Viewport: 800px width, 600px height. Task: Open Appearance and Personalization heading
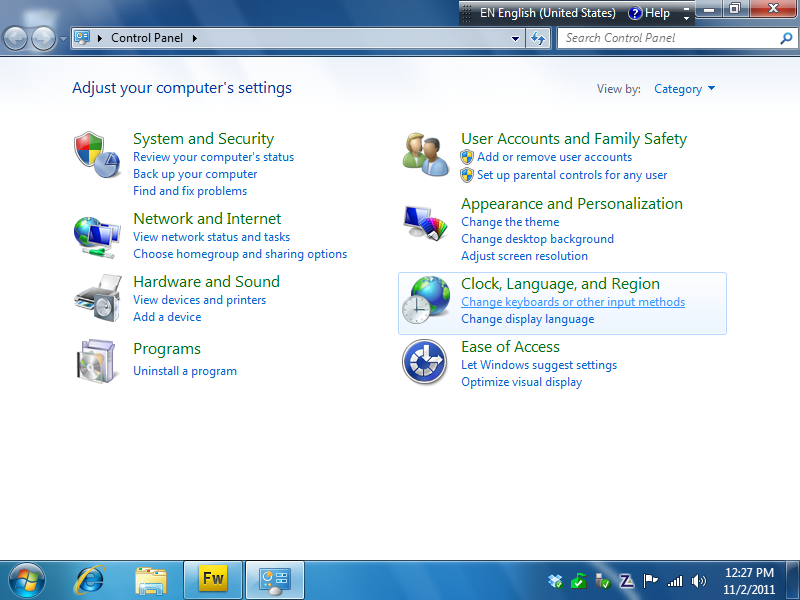[x=572, y=204]
